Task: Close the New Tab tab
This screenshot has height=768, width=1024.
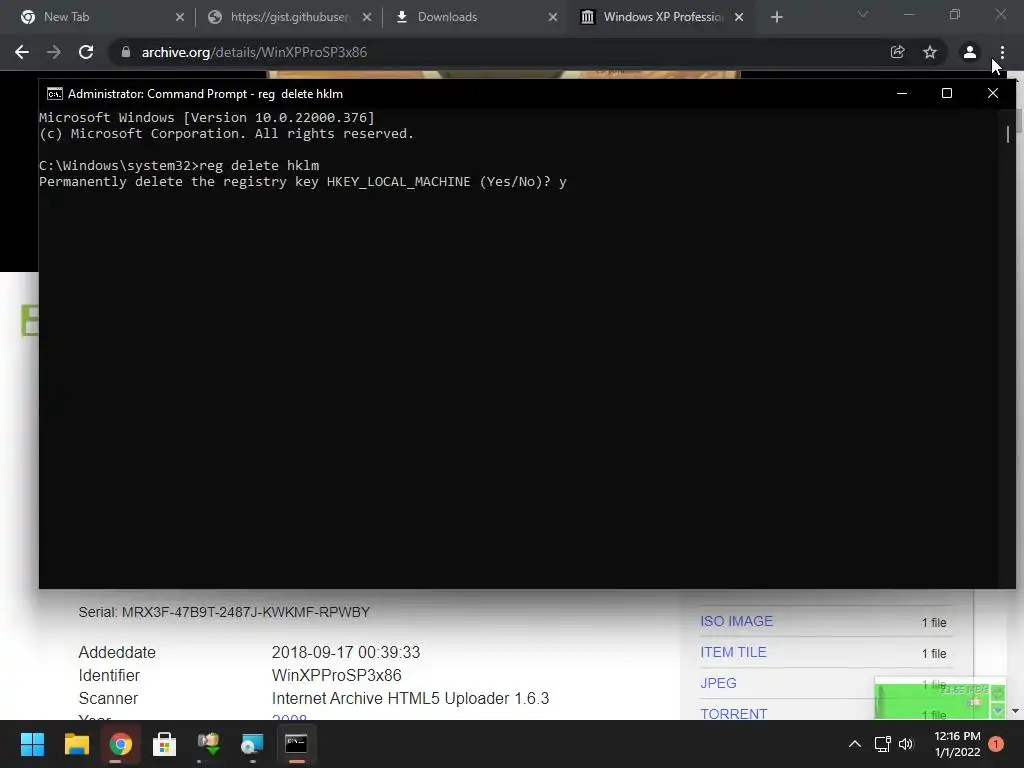Action: (180, 17)
